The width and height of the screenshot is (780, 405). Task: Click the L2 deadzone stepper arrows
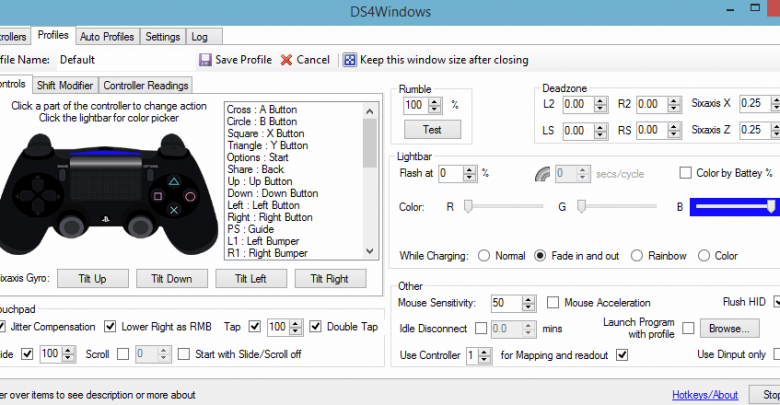point(600,104)
